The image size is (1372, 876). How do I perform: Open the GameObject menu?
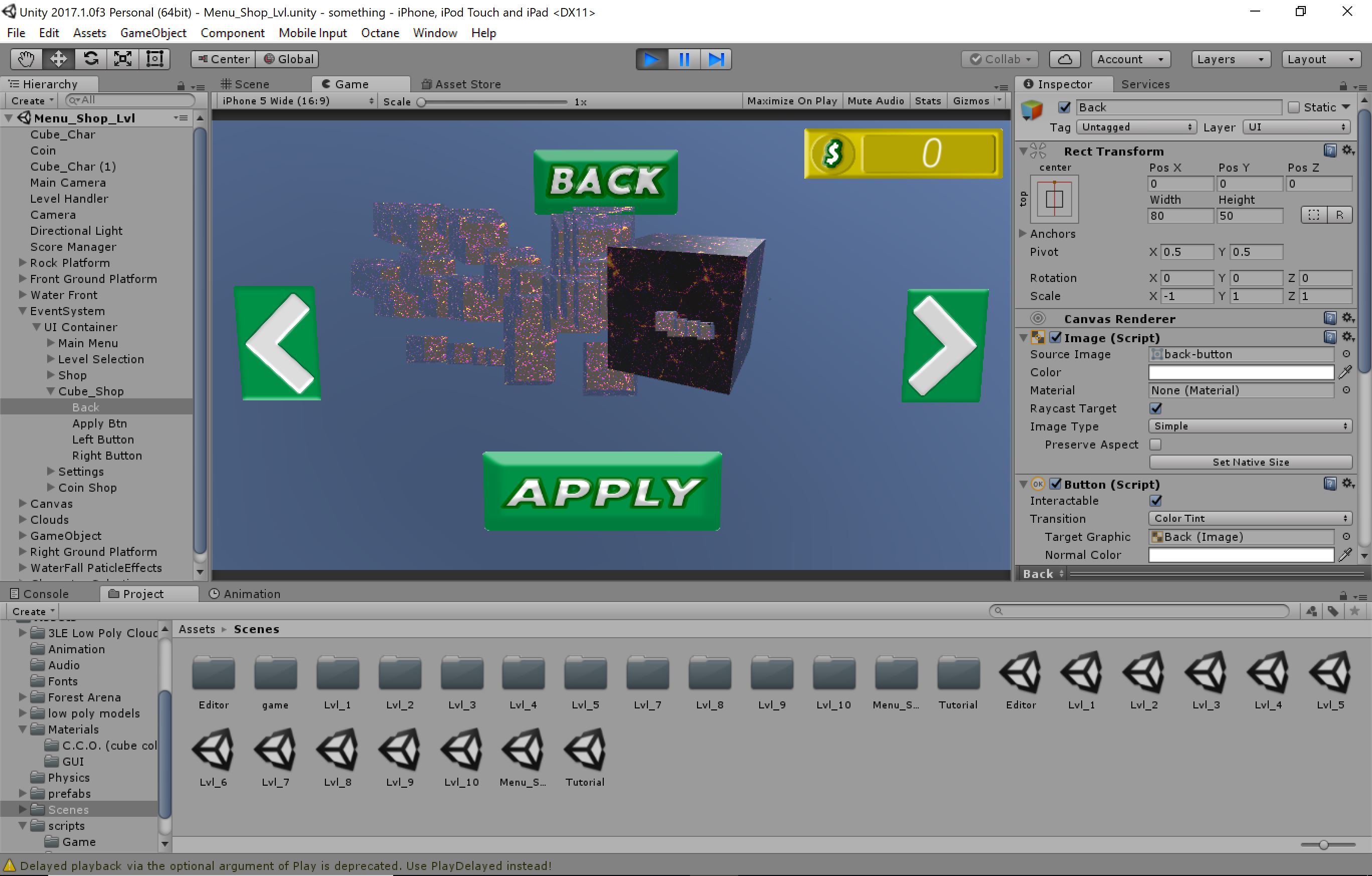pos(153,33)
